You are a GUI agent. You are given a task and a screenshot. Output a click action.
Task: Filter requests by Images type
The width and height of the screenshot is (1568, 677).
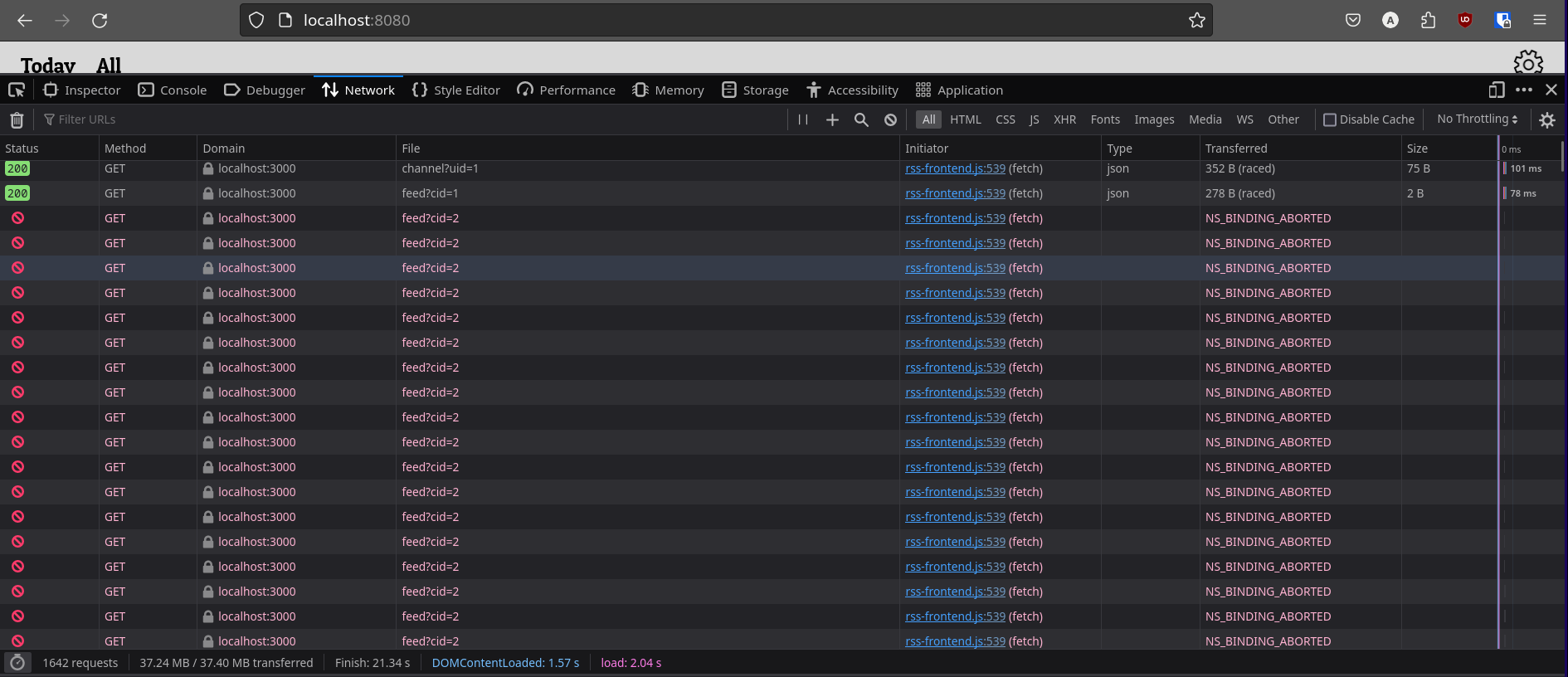point(1154,119)
